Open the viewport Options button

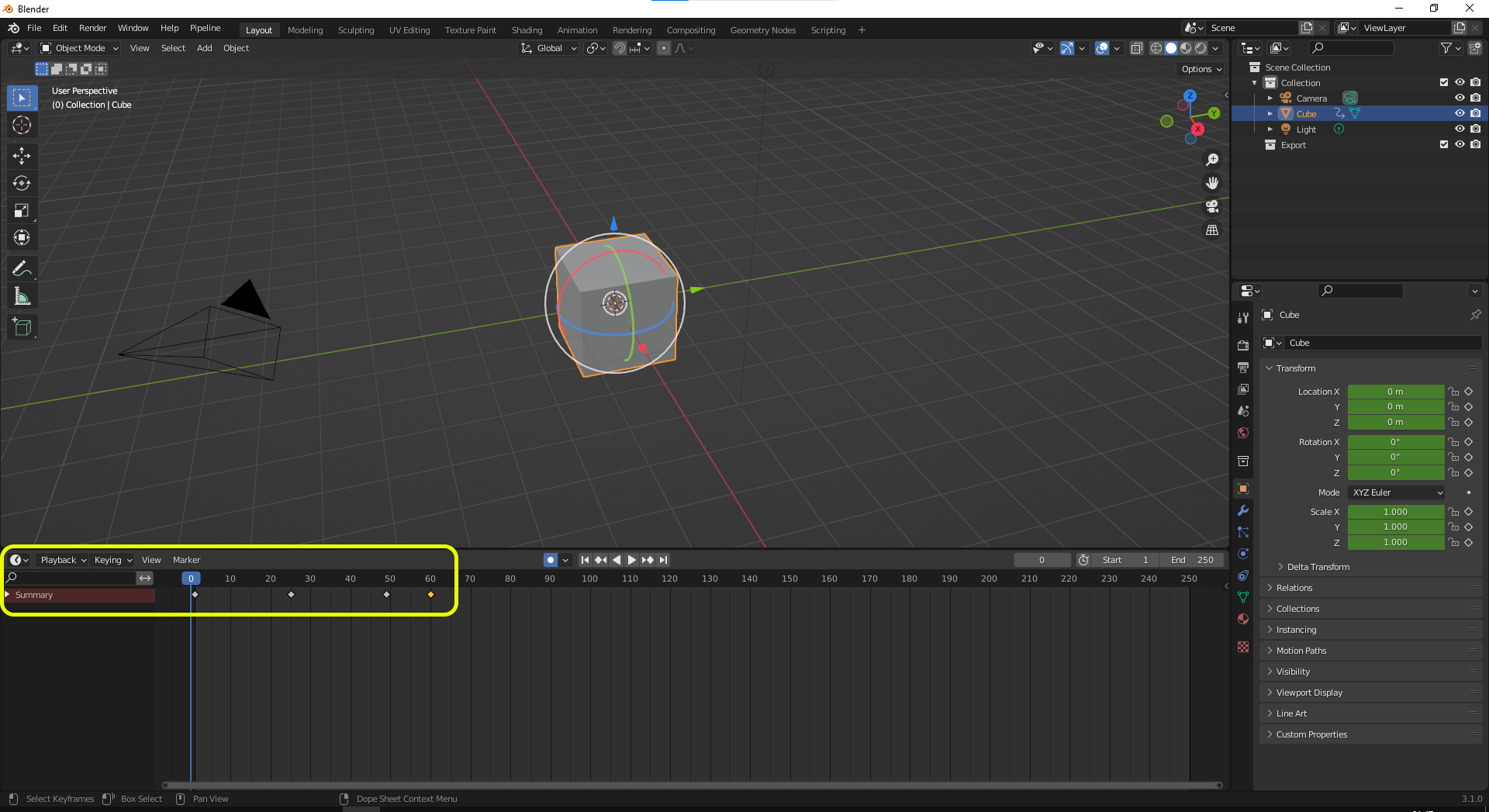1201,69
